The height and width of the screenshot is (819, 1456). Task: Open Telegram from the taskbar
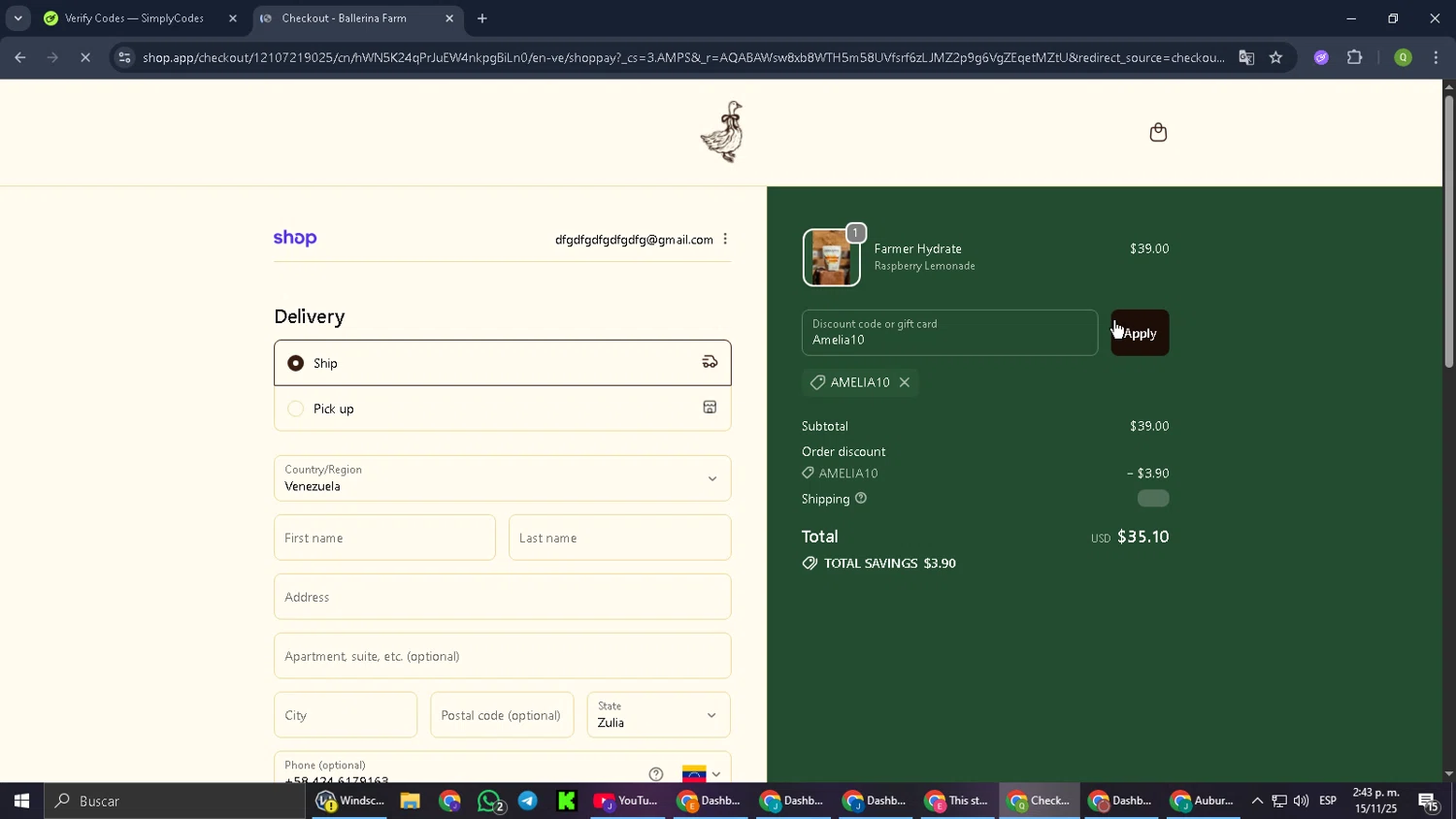click(x=528, y=801)
